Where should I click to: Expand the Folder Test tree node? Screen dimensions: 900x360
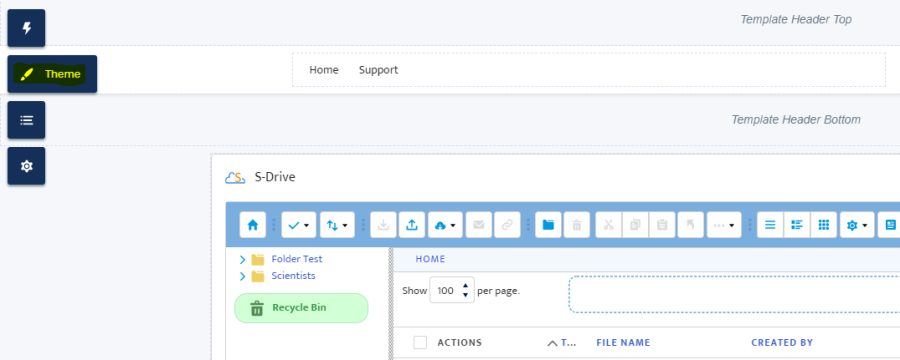(x=243, y=260)
